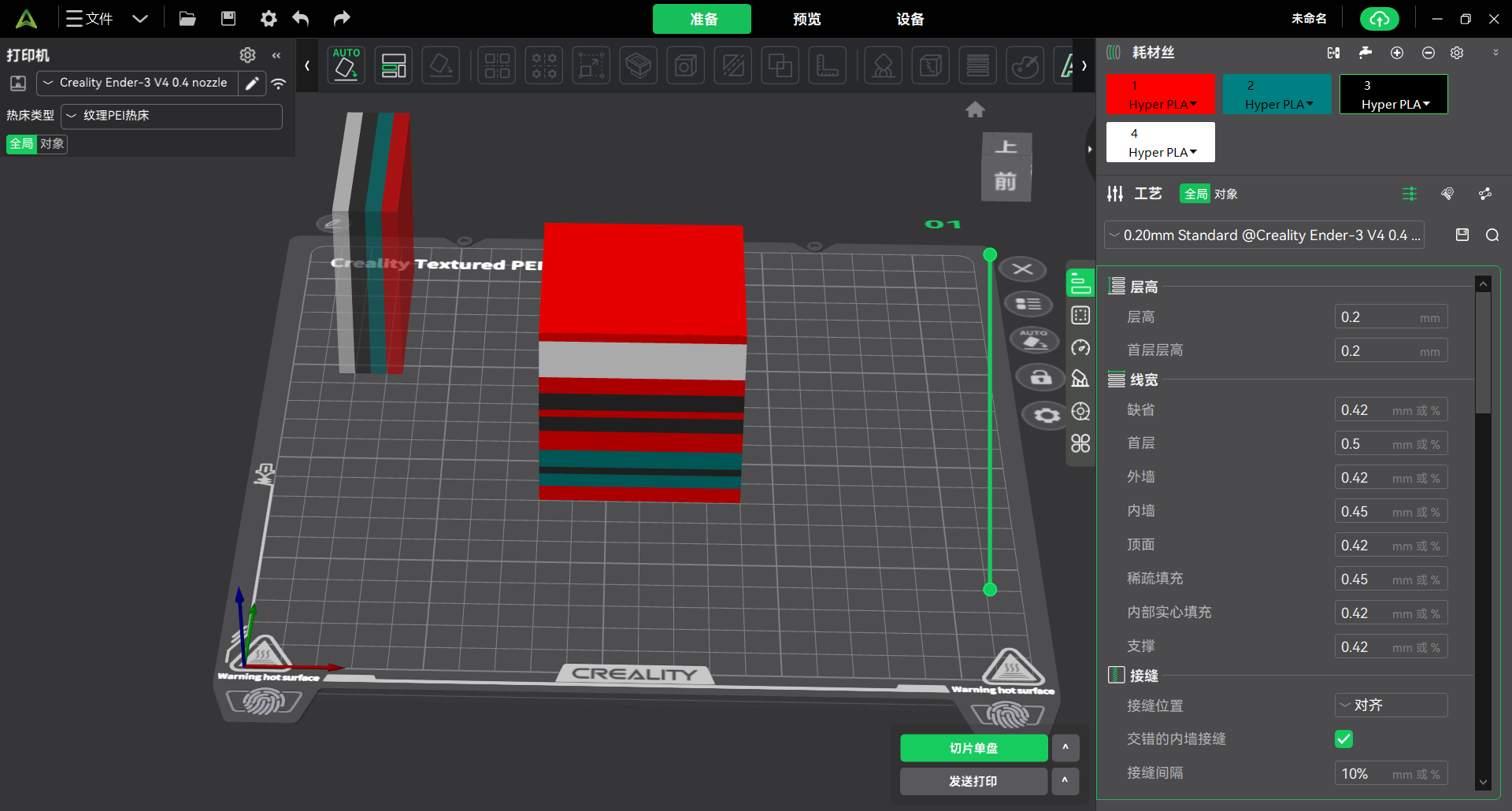Click the add filament plus icon

(1397, 53)
